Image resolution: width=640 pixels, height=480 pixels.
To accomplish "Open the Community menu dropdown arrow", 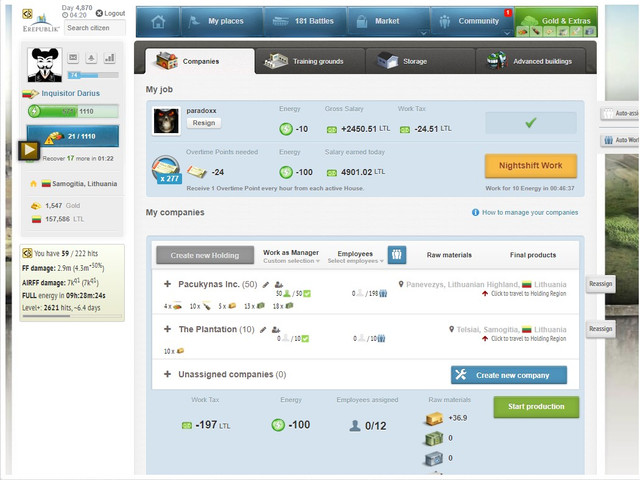I will (x=507, y=33).
